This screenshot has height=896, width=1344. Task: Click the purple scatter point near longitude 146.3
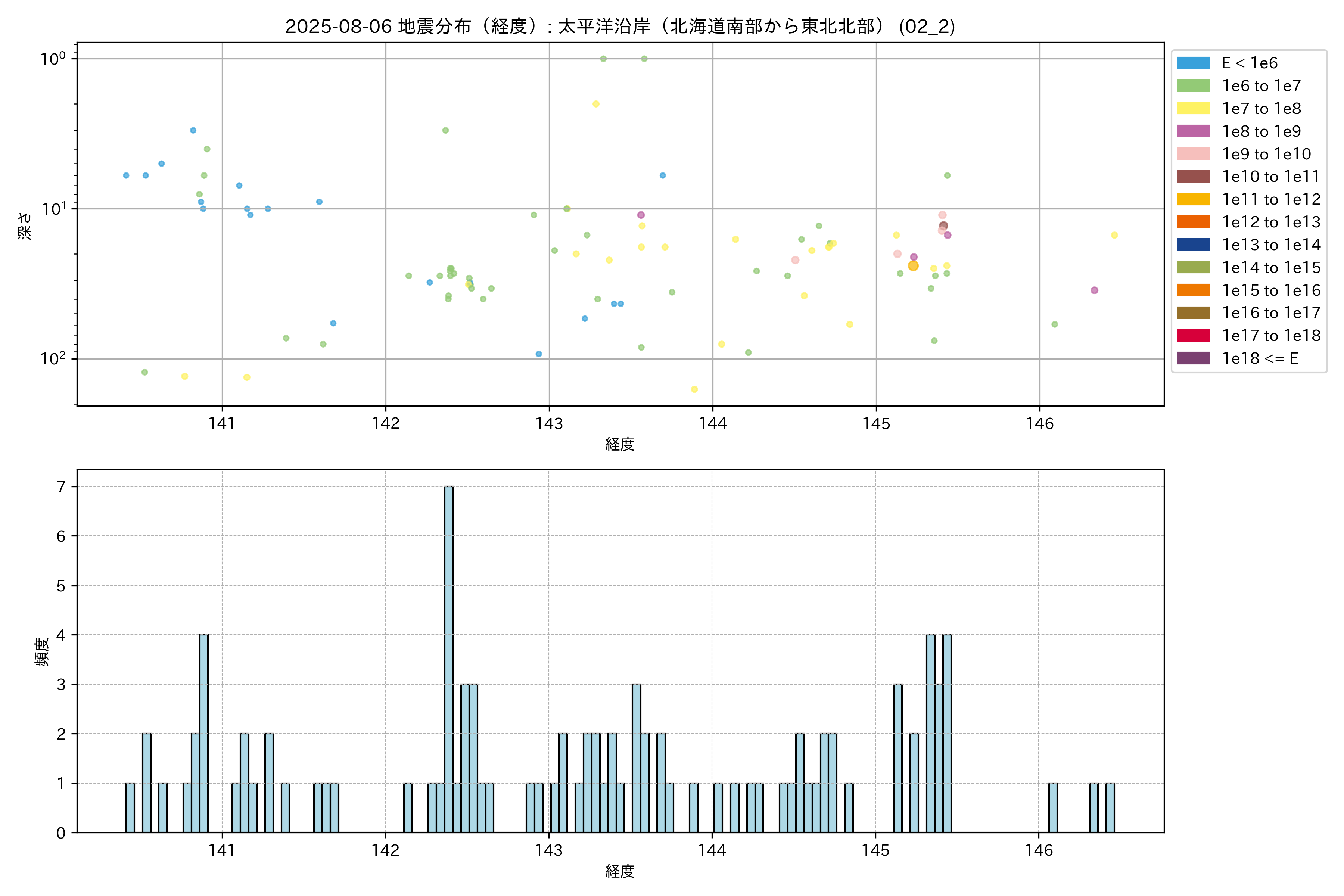1094,290
